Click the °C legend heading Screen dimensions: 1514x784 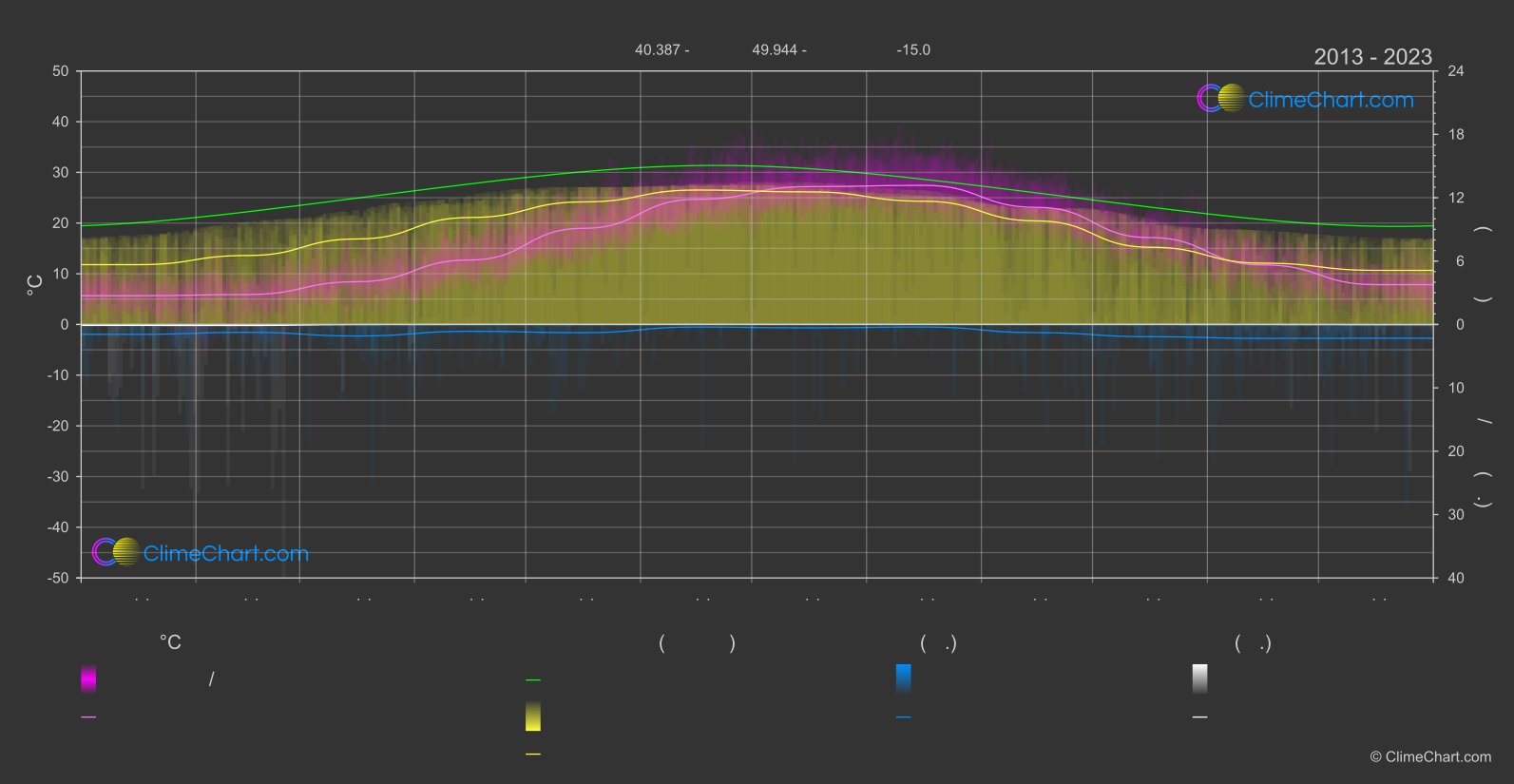click(x=170, y=642)
